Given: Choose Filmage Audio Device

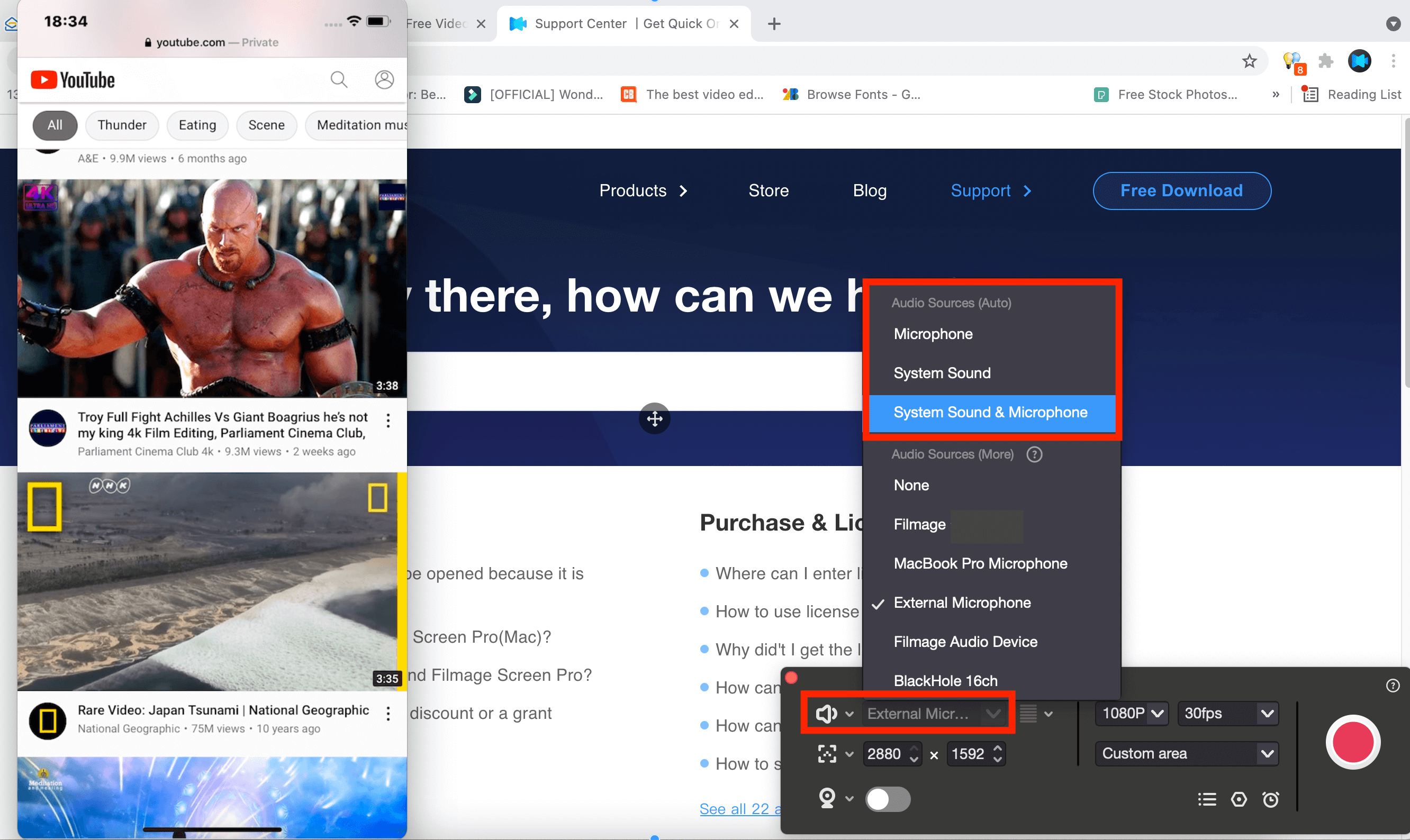Looking at the screenshot, I should coord(991,641).
